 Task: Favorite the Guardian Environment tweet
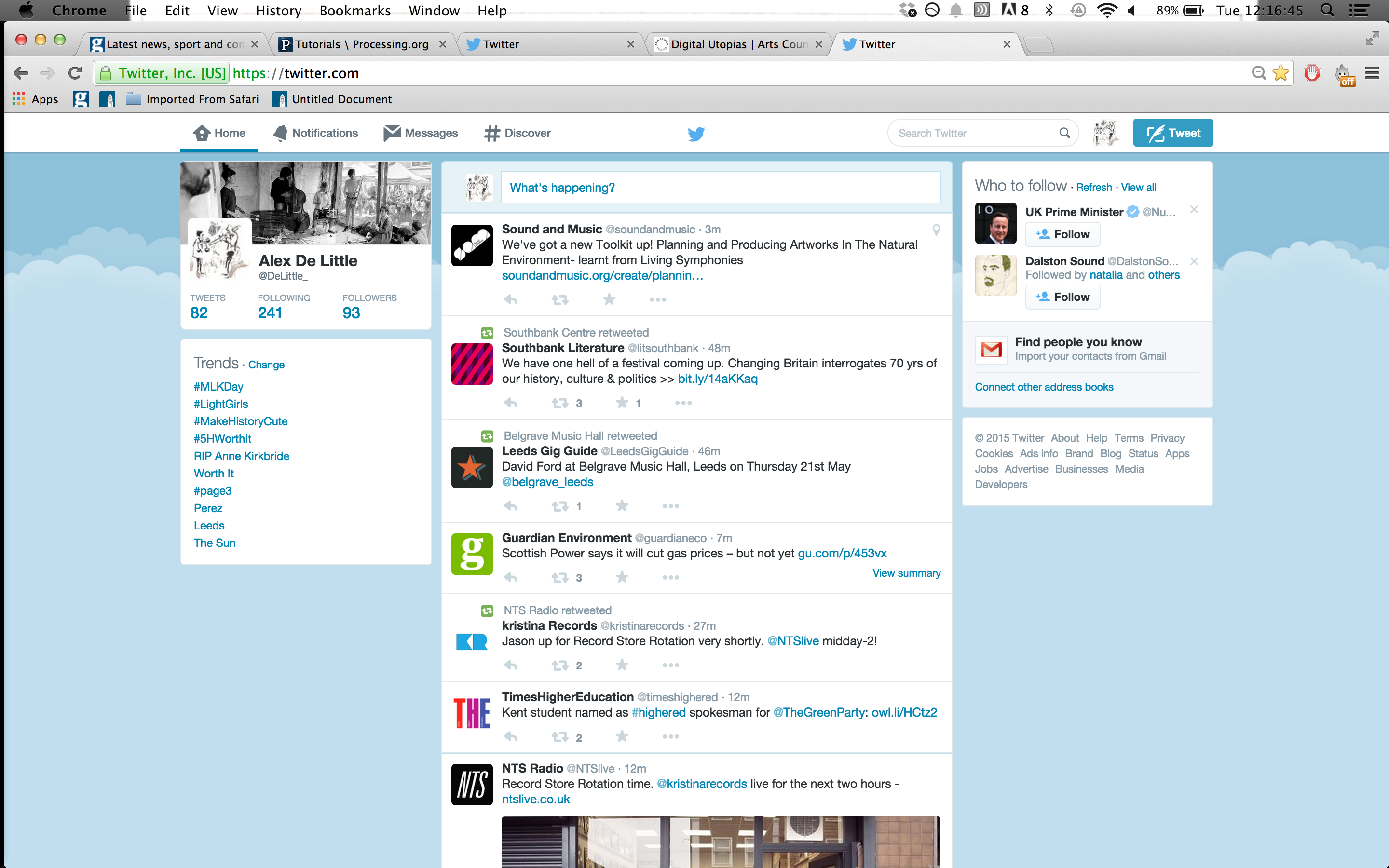click(x=622, y=576)
